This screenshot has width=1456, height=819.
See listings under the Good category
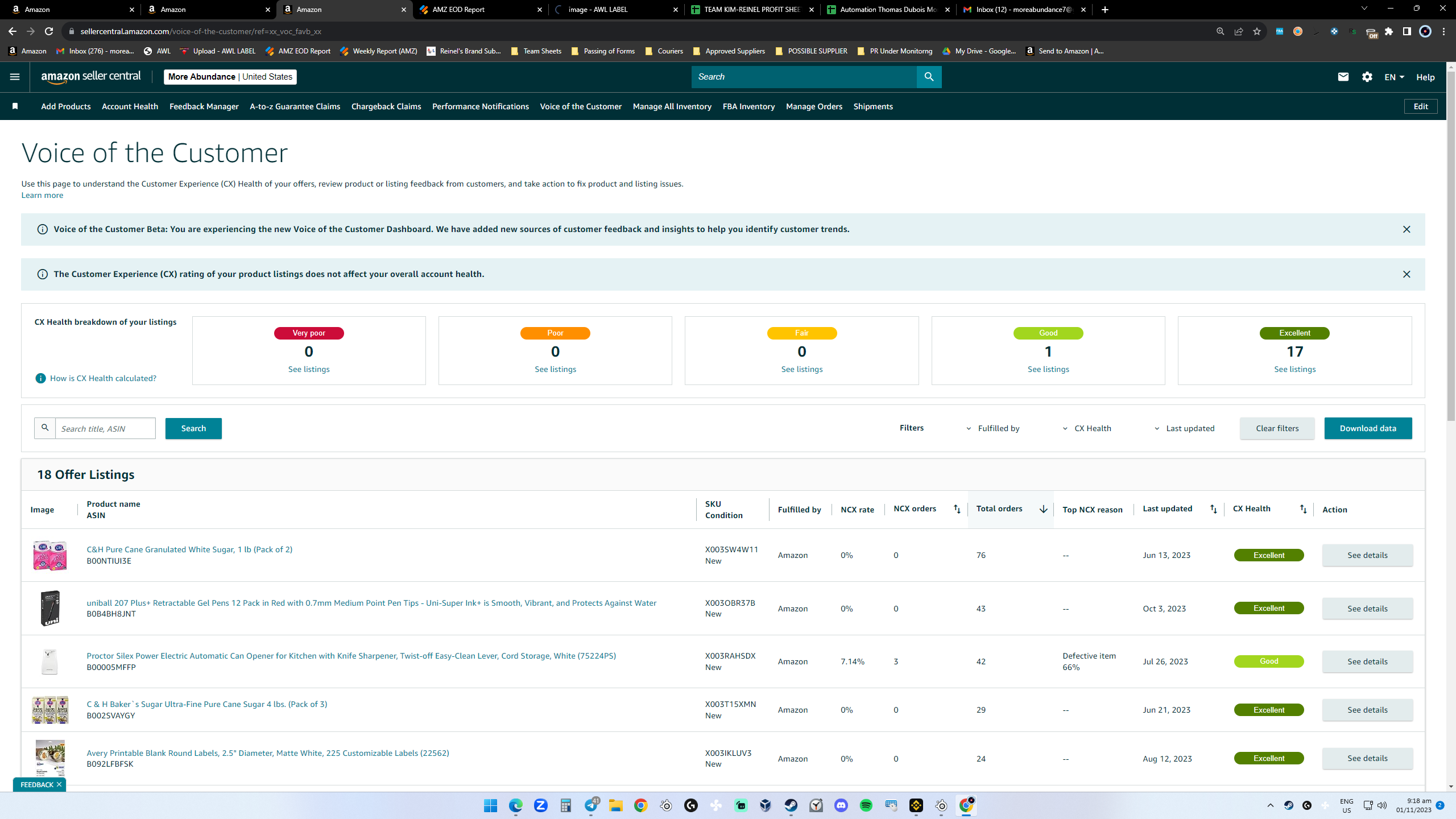tap(1048, 369)
